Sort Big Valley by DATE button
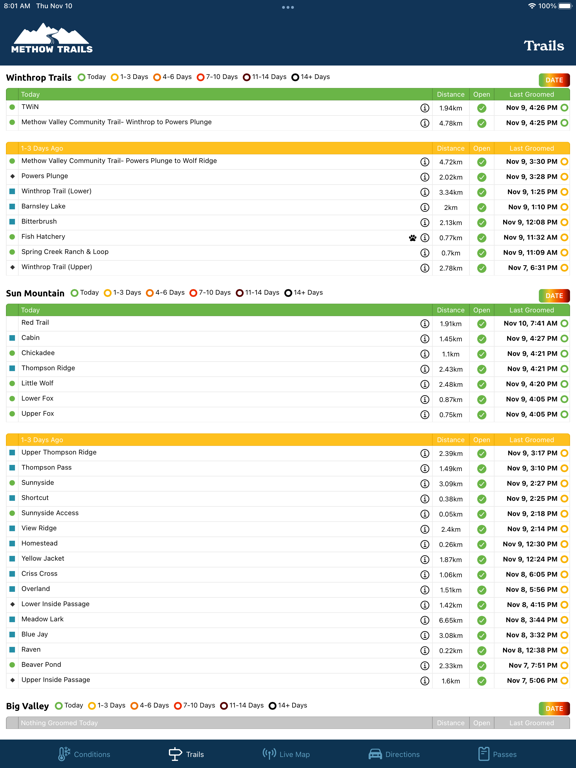The height and width of the screenshot is (768, 576). click(554, 708)
